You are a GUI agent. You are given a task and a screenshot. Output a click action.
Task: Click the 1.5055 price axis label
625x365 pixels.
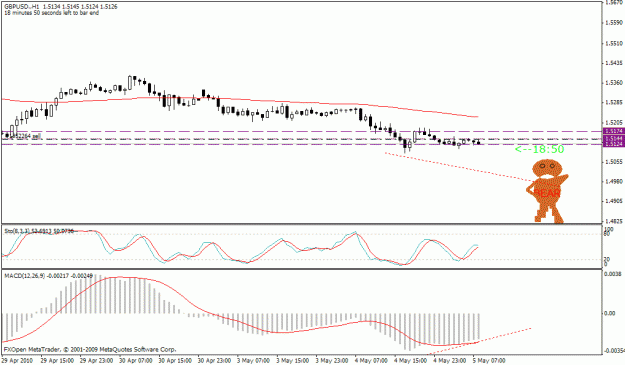(614, 162)
